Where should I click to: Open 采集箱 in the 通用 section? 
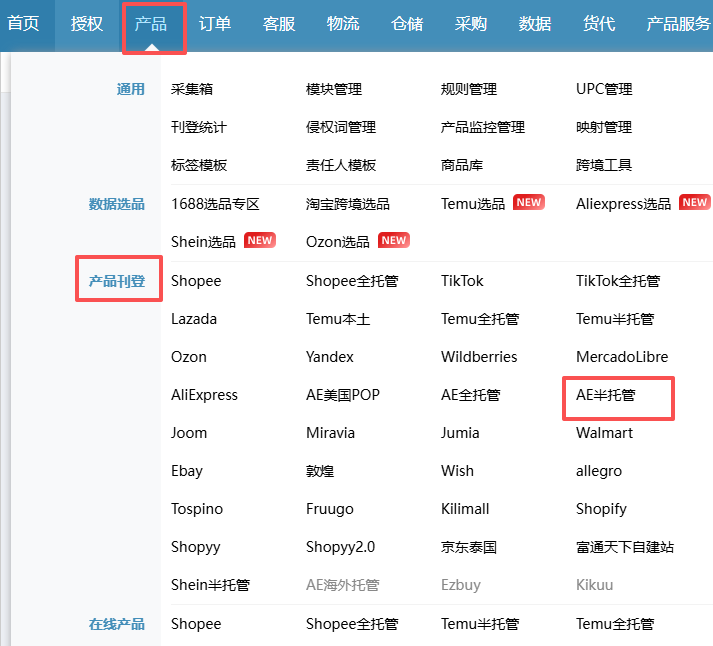192,89
